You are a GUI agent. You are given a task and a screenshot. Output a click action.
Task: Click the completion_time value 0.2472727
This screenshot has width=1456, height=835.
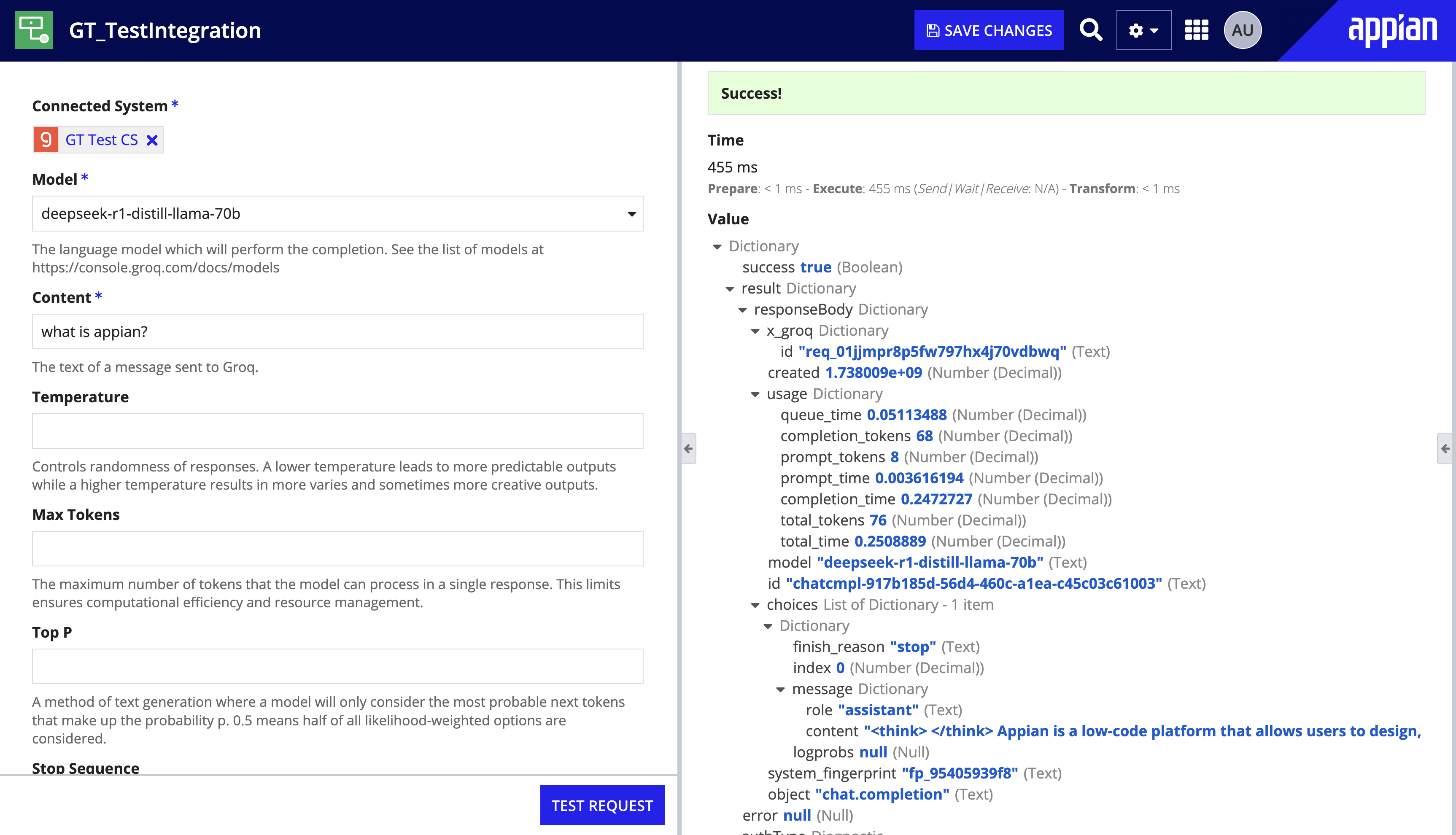click(936, 499)
